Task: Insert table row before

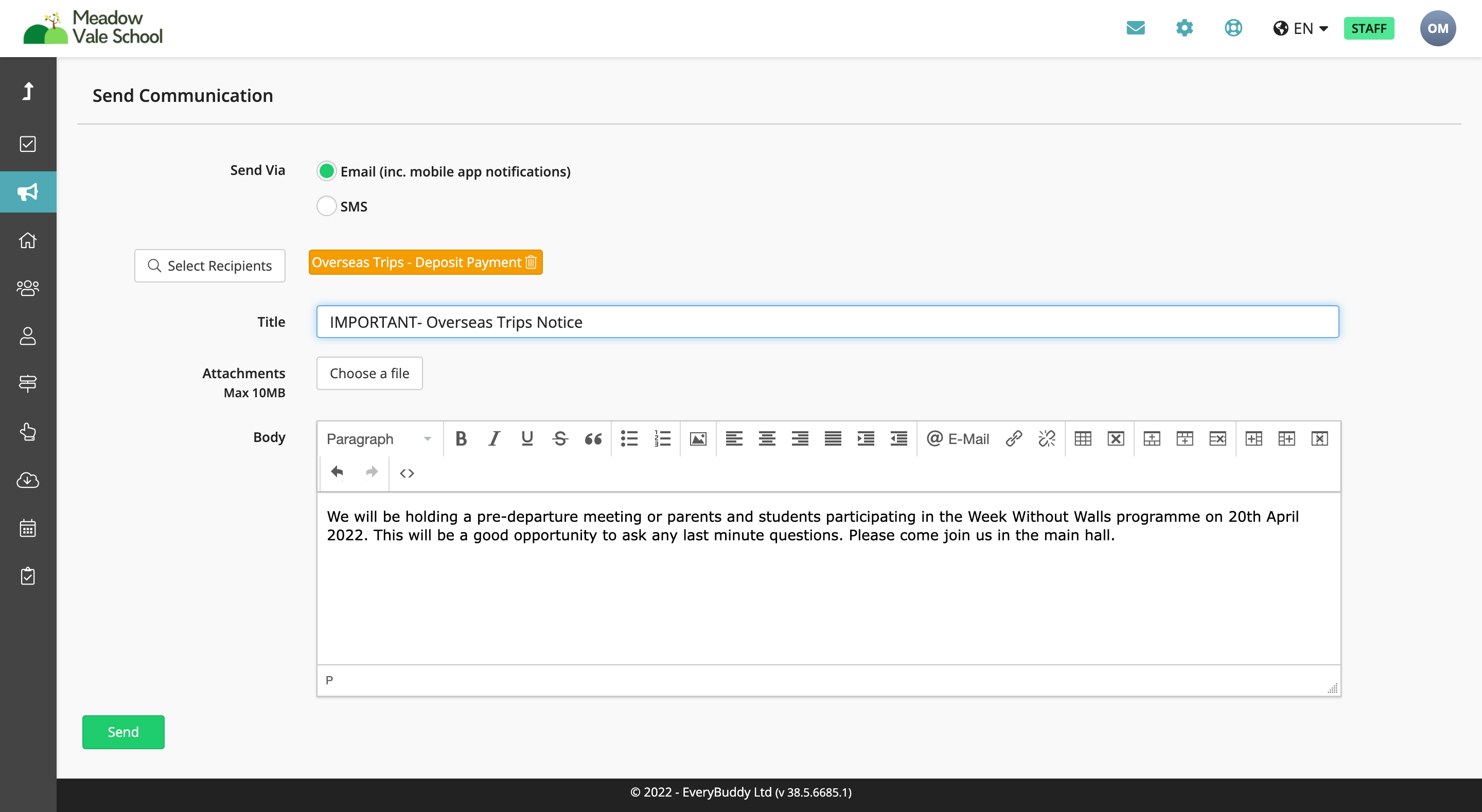Action: [x=1152, y=439]
